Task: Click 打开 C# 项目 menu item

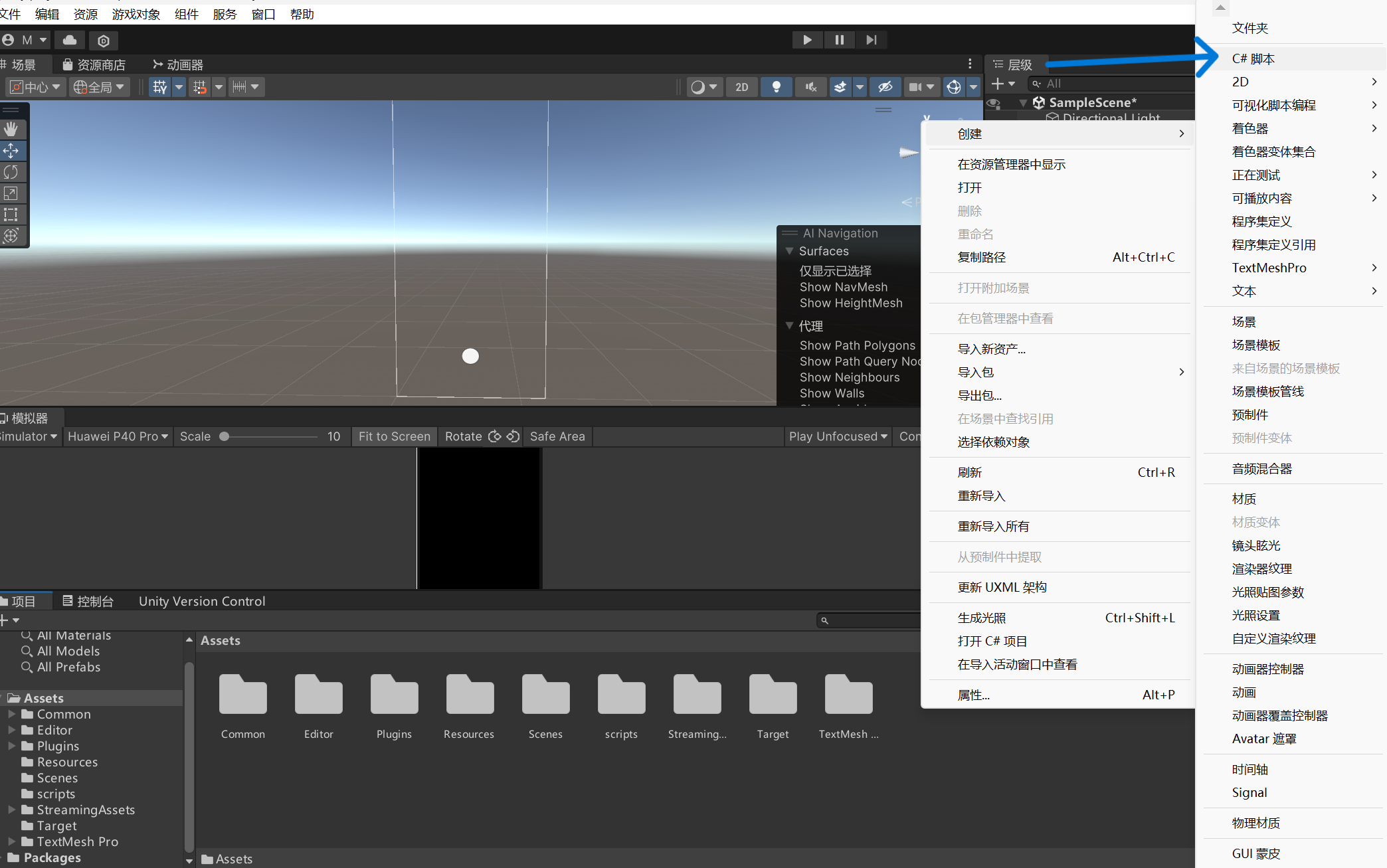Action: 1058,641
